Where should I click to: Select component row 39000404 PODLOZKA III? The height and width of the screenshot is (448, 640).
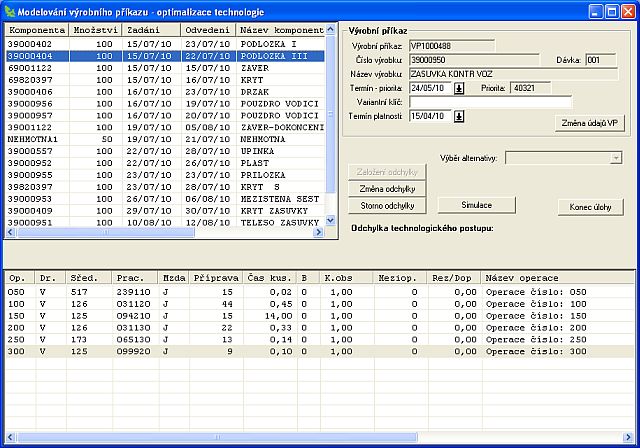165,56
